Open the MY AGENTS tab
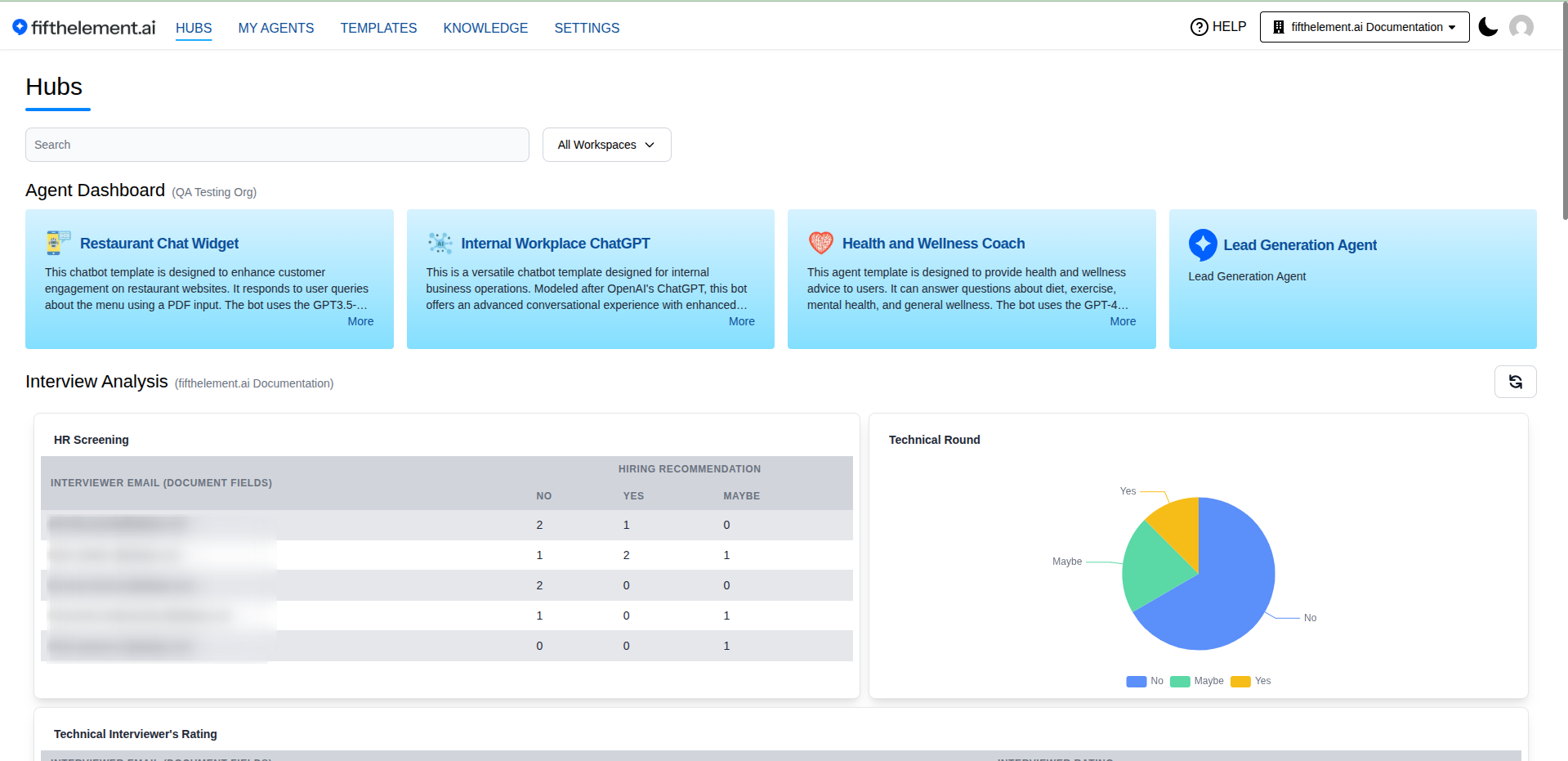The width and height of the screenshot is (1568, 761). 276,28
